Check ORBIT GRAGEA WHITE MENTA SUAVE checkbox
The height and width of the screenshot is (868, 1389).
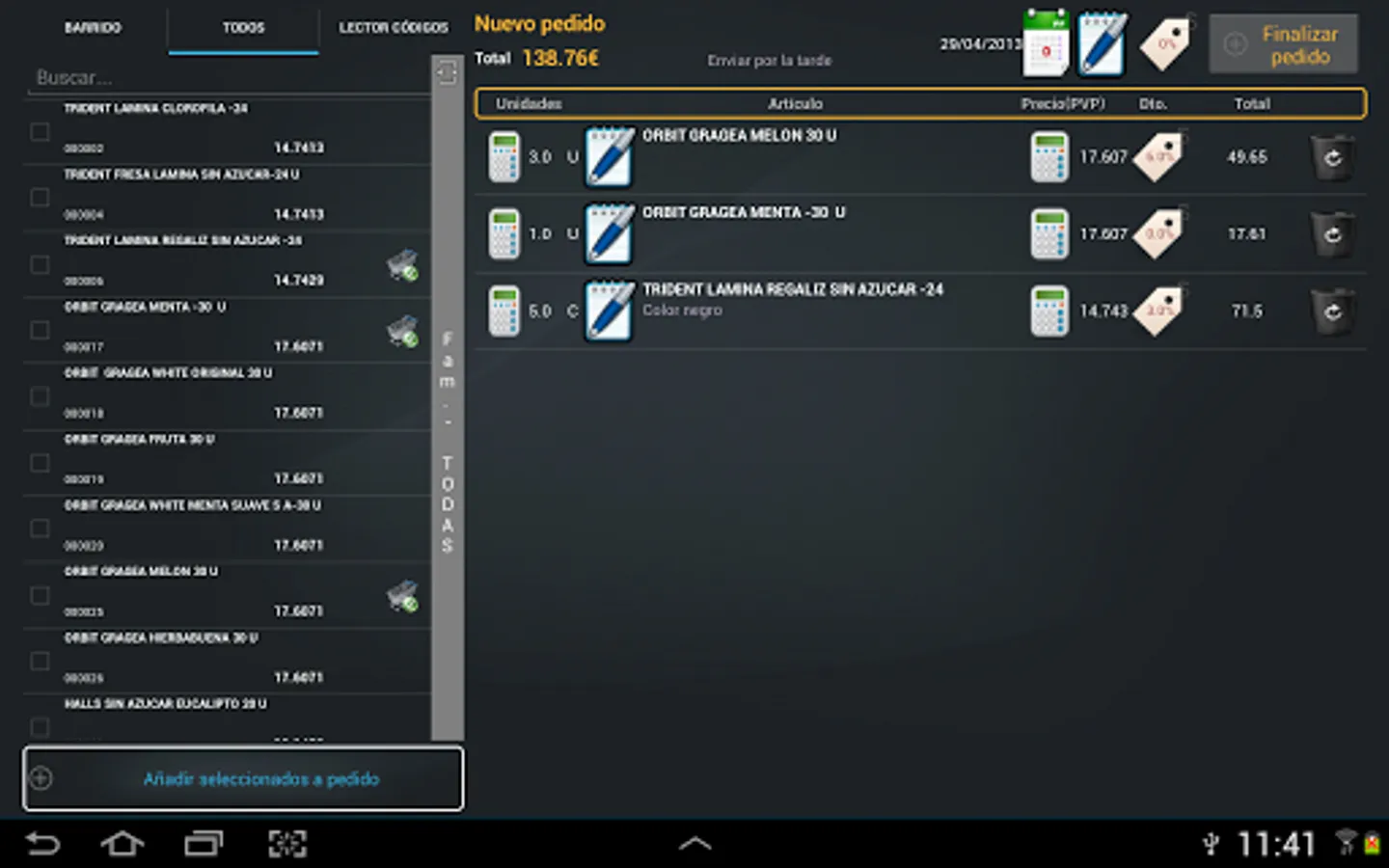coord(40,529)
